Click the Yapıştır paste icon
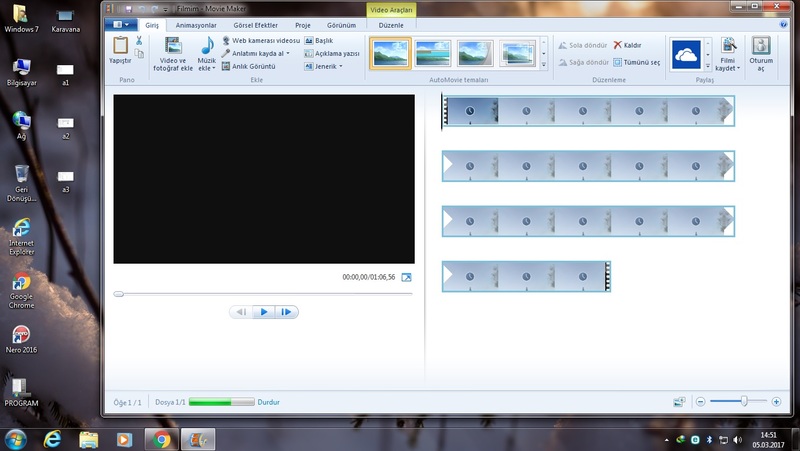 [120, 45]
